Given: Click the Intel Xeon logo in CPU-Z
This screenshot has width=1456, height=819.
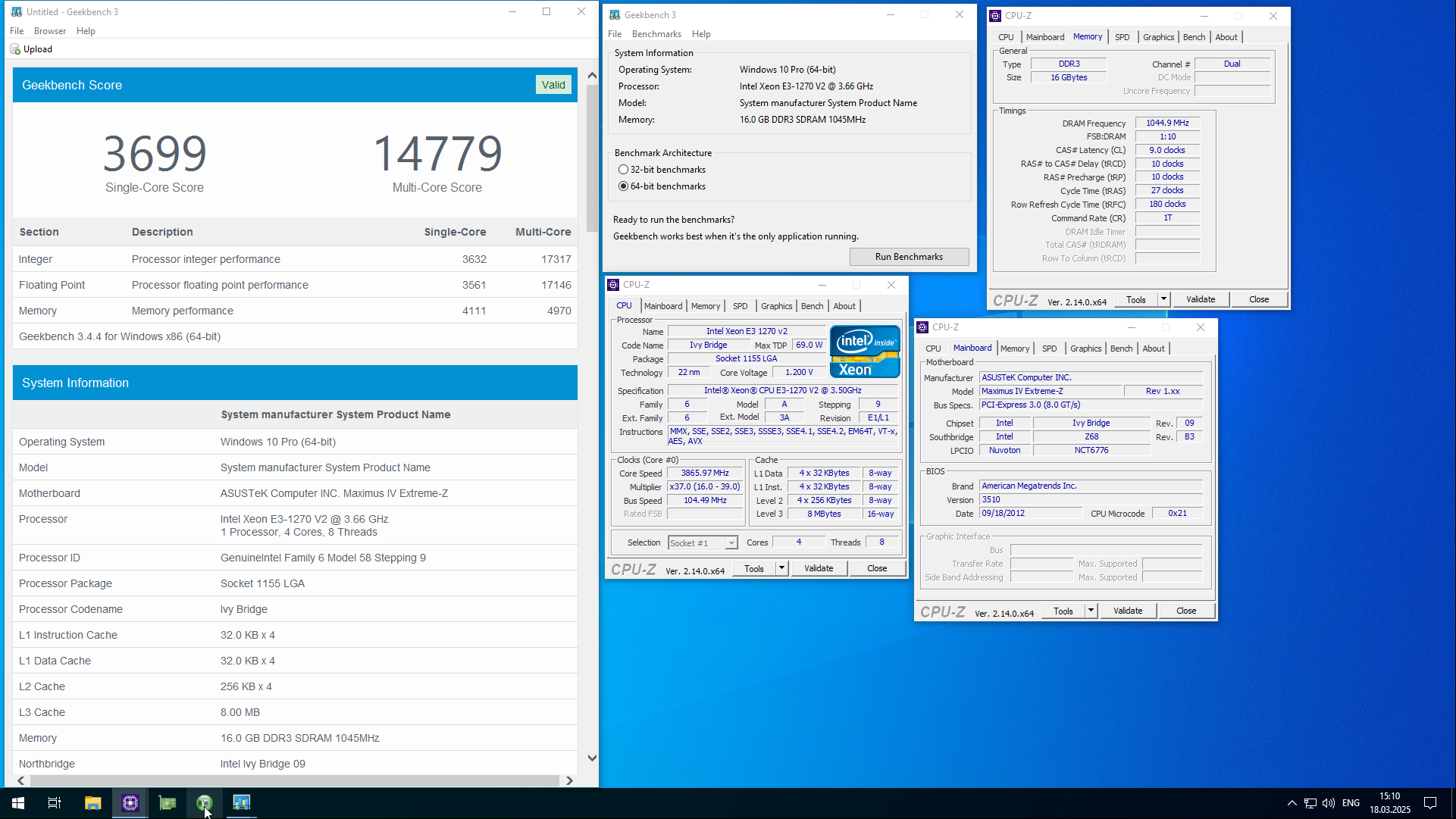Looking at the screenshot, I should coord(865,352).
